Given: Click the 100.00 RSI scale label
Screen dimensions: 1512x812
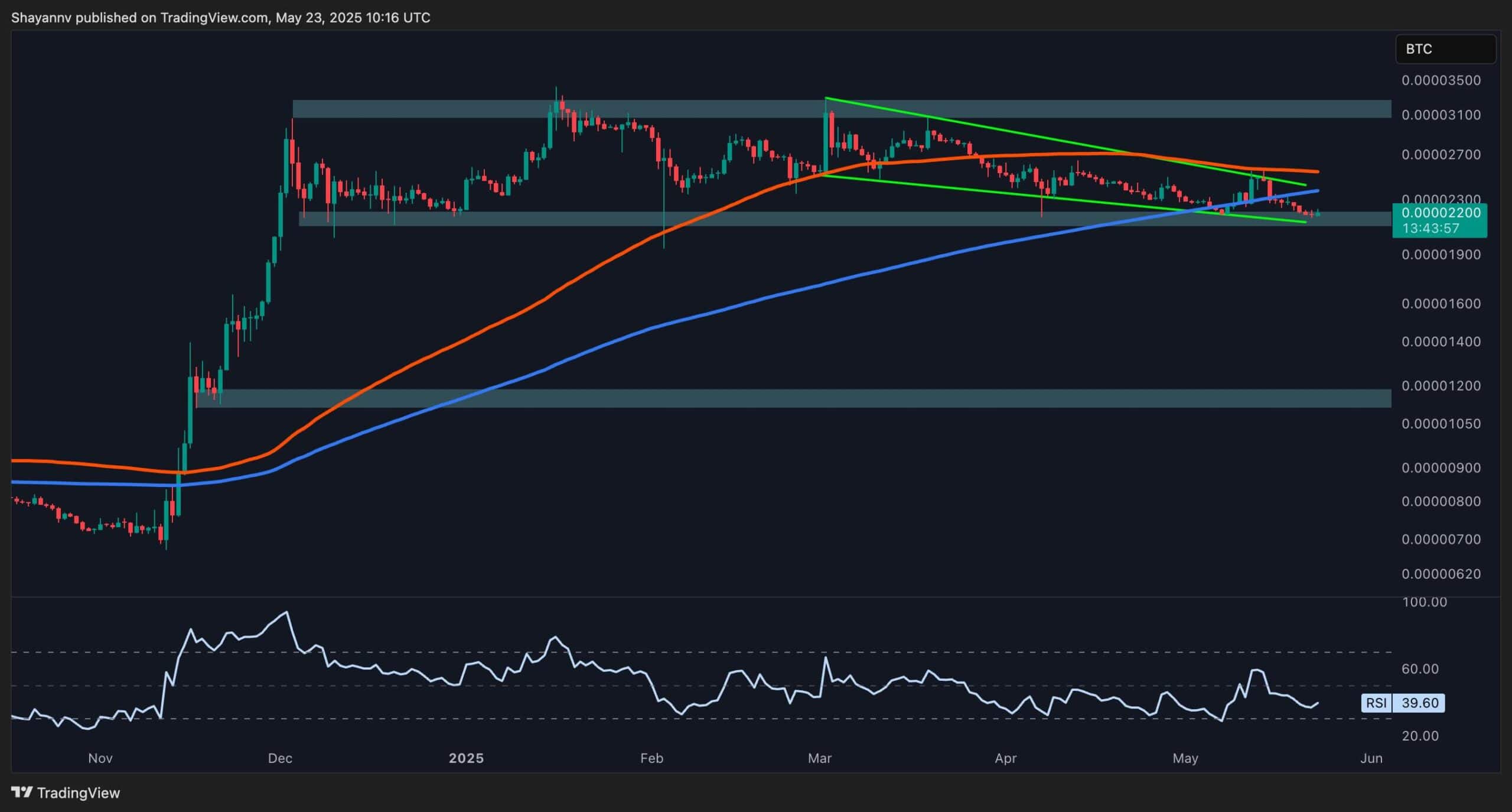Looking at the screenshot, I should tap(1425, 602).
